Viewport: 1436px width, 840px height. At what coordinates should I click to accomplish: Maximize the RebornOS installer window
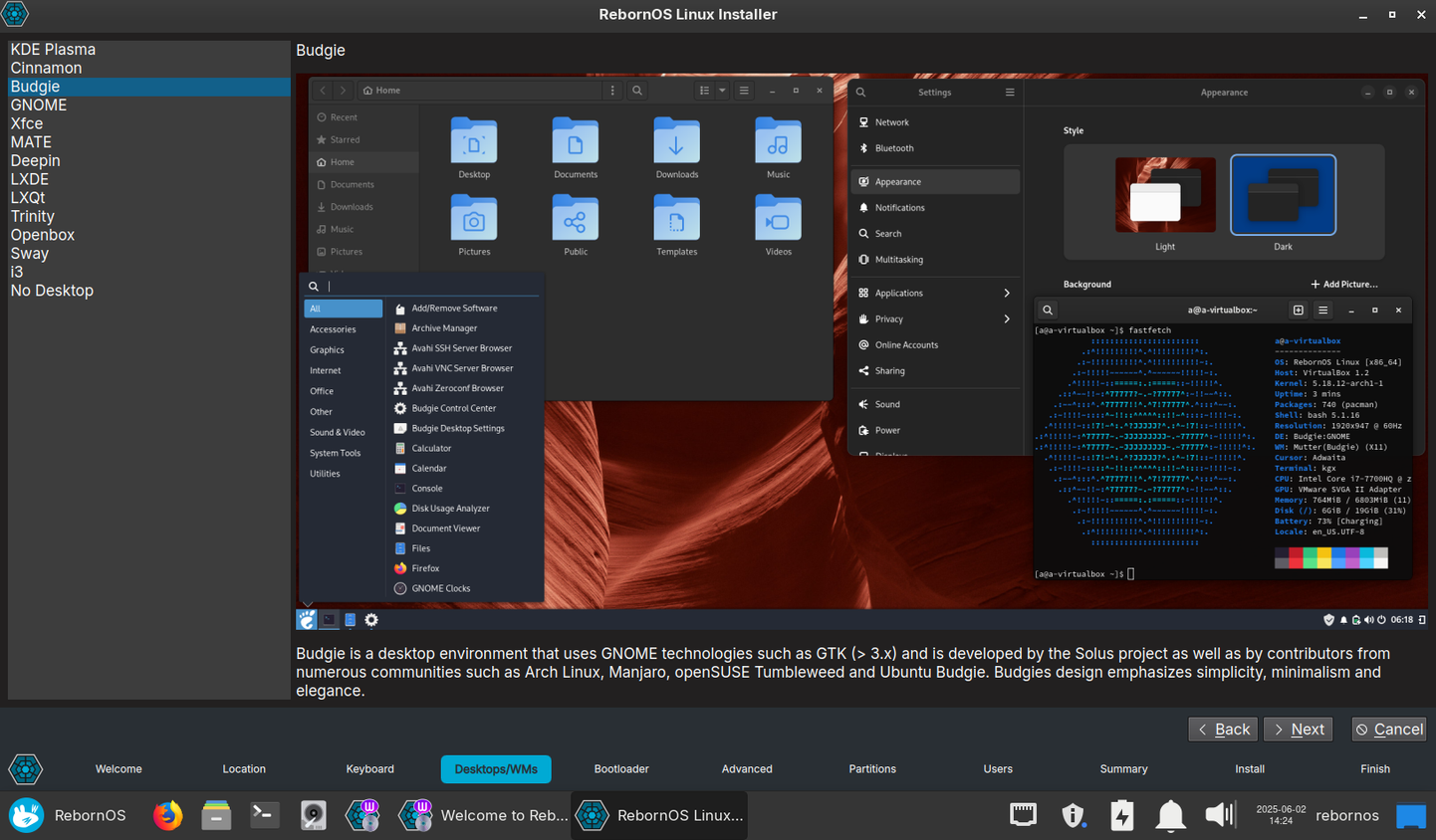[x=1392, y=15]
